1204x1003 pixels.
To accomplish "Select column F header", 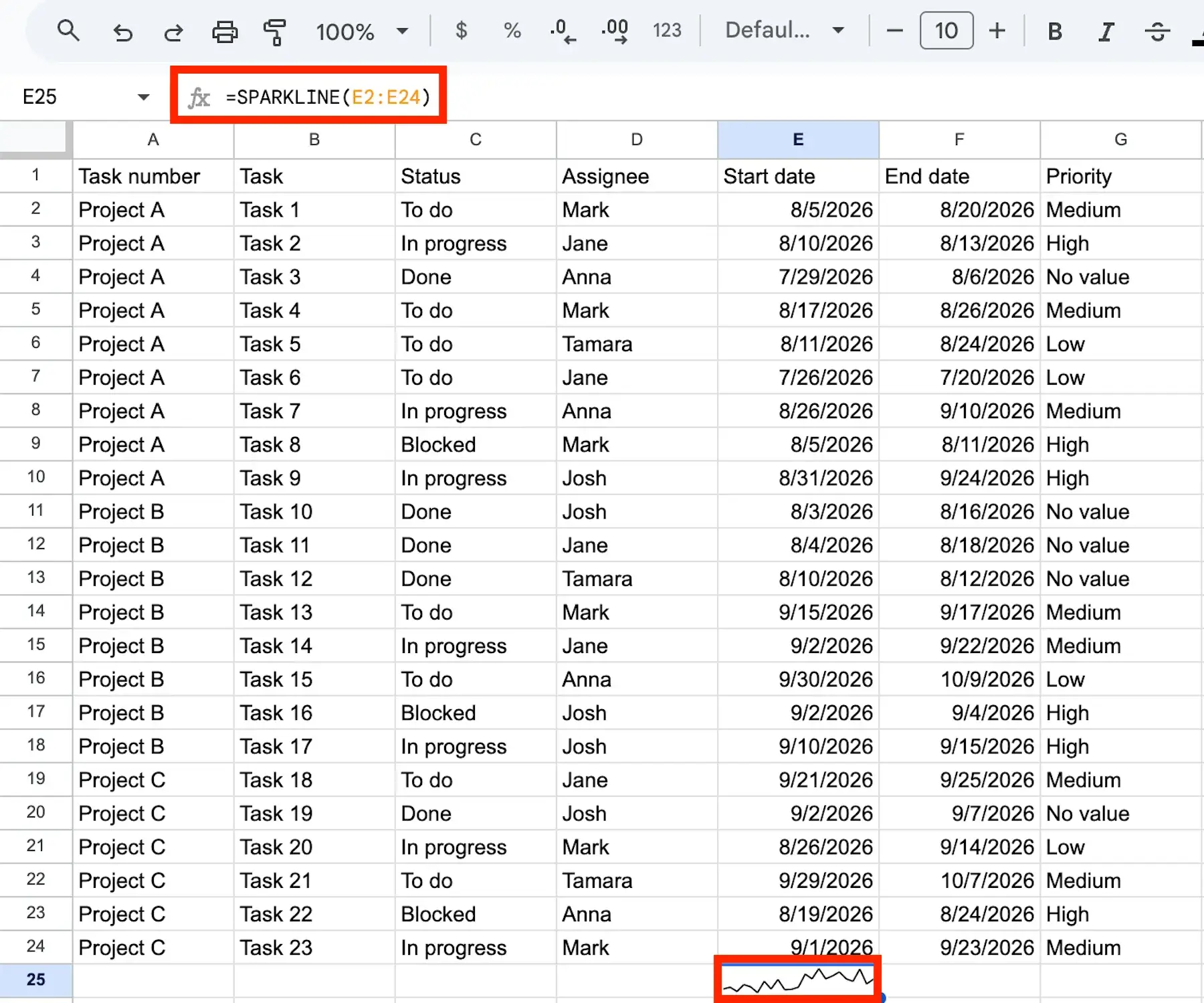I will tap(959, 140).
